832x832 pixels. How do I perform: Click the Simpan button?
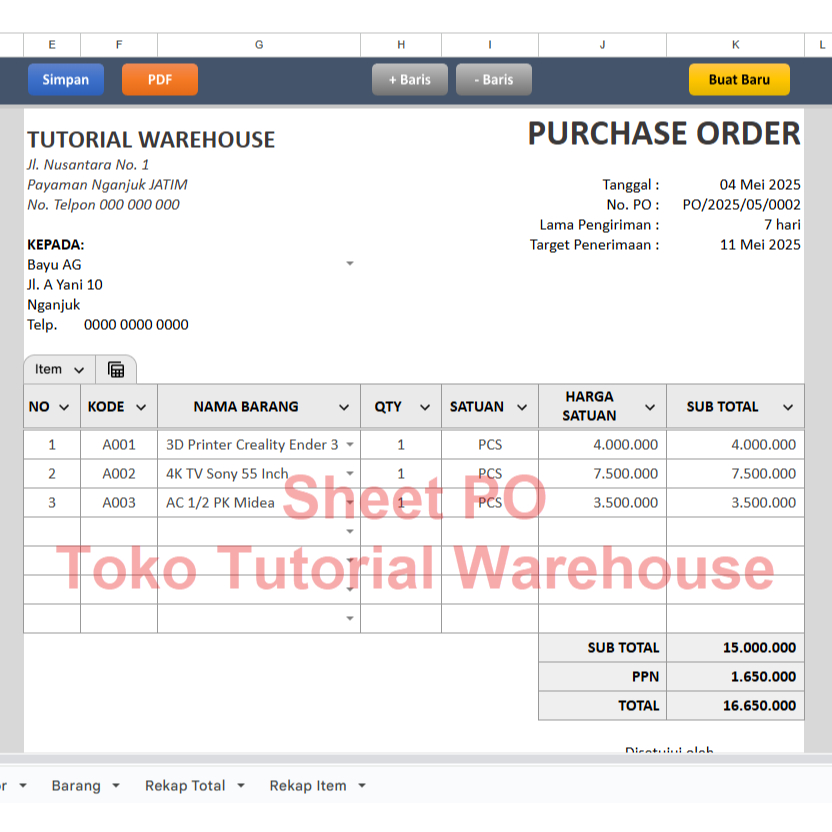pos(65,79)
